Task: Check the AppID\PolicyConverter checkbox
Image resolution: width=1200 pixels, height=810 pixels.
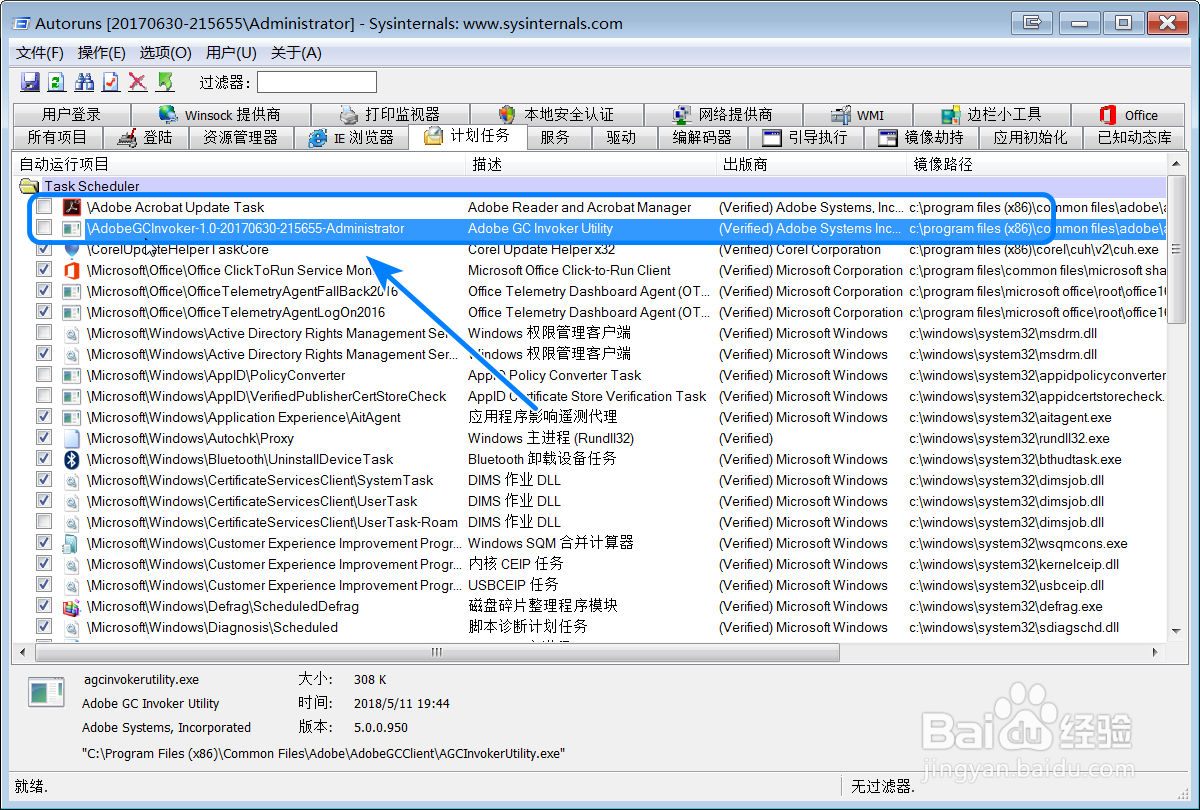Action: point(44,375)
